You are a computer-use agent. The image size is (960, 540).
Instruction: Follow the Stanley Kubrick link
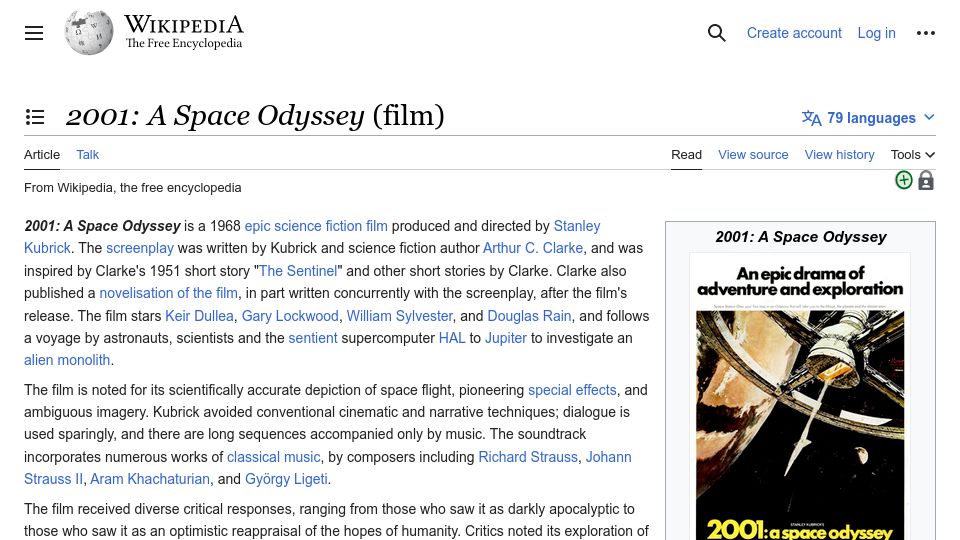[577, 226]
